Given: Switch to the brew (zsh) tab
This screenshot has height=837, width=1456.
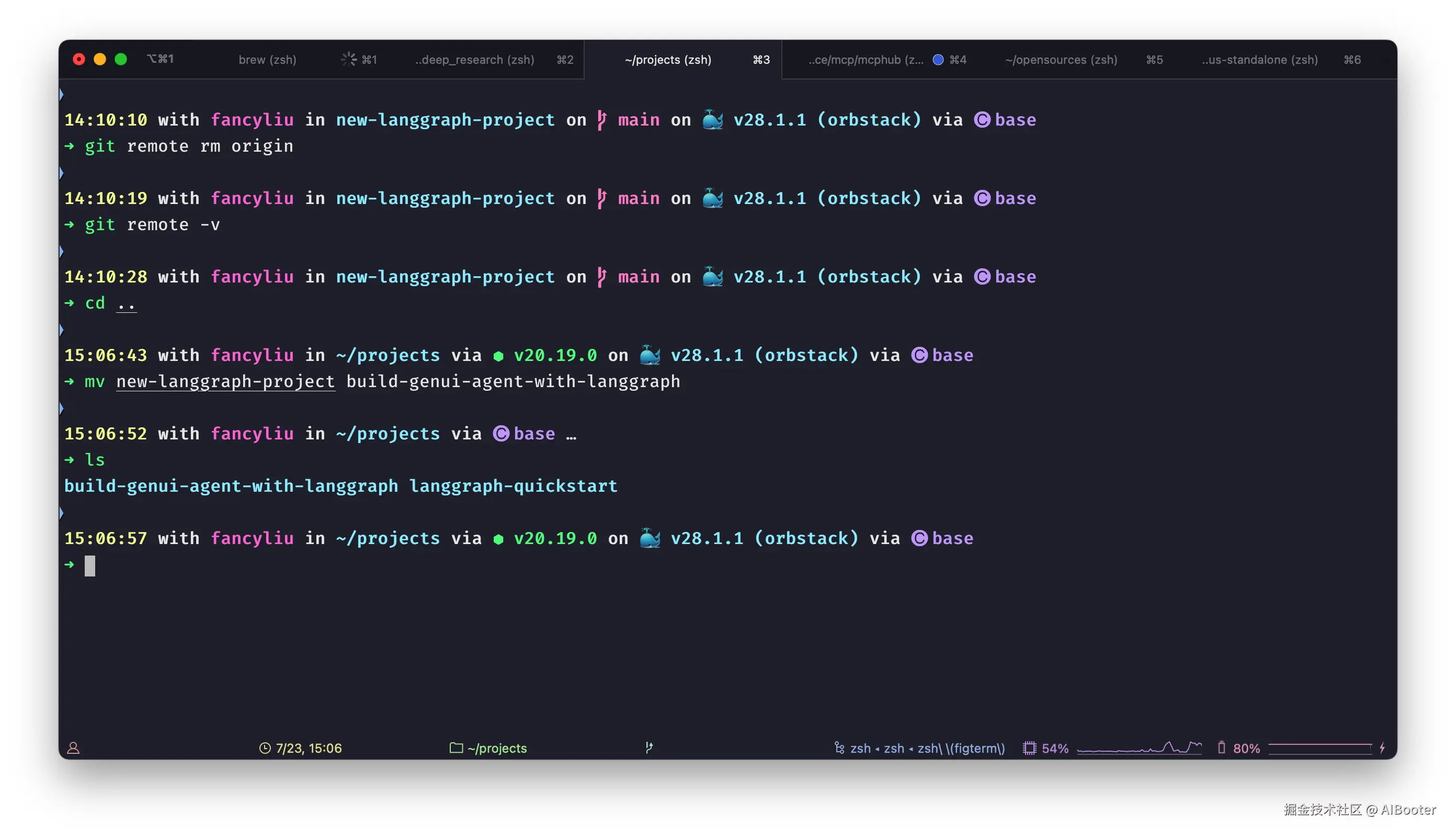Looking at the screenshot, I should [x=267, y=60].
